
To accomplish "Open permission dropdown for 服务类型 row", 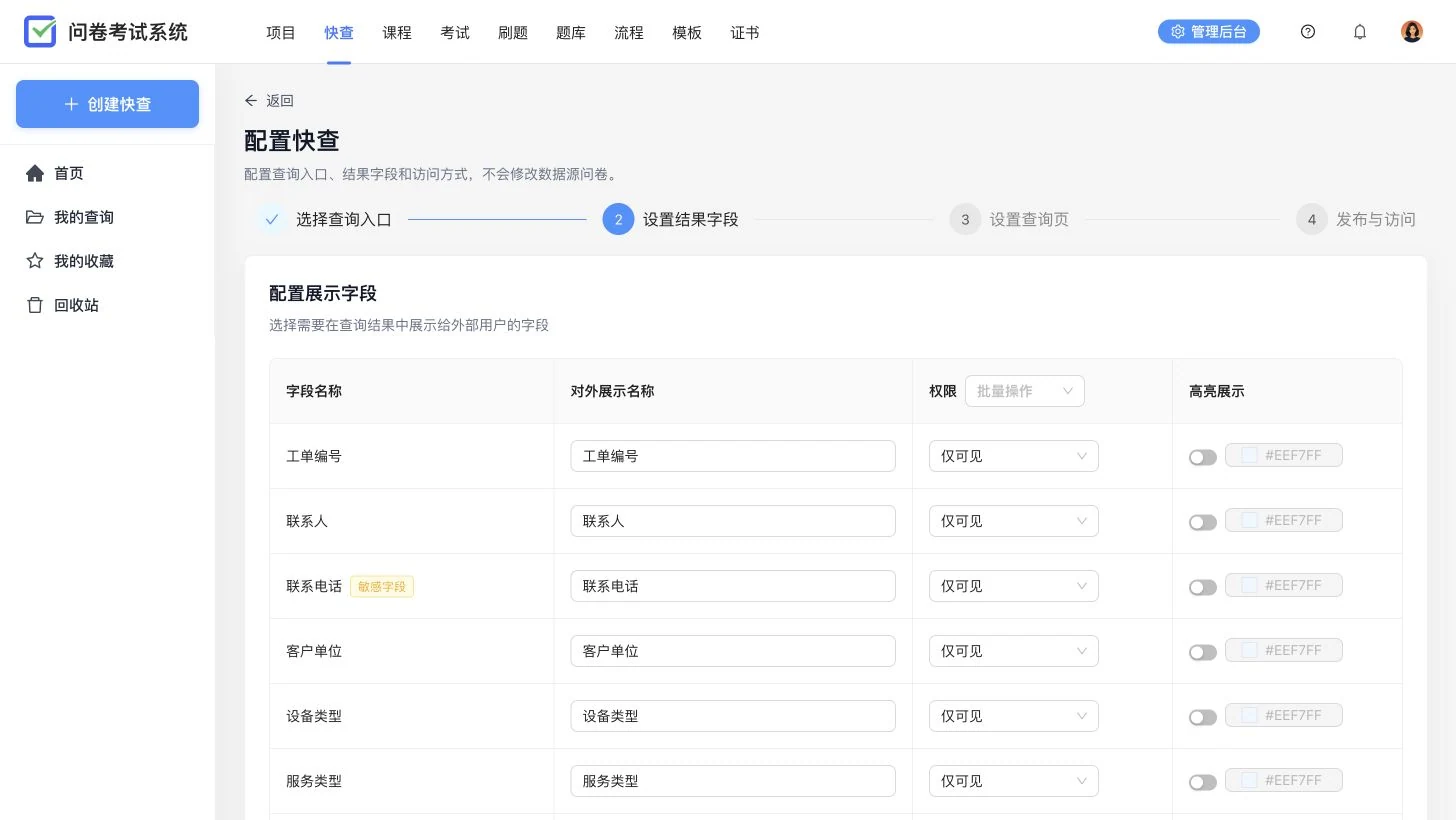I will click(1014, 781).
